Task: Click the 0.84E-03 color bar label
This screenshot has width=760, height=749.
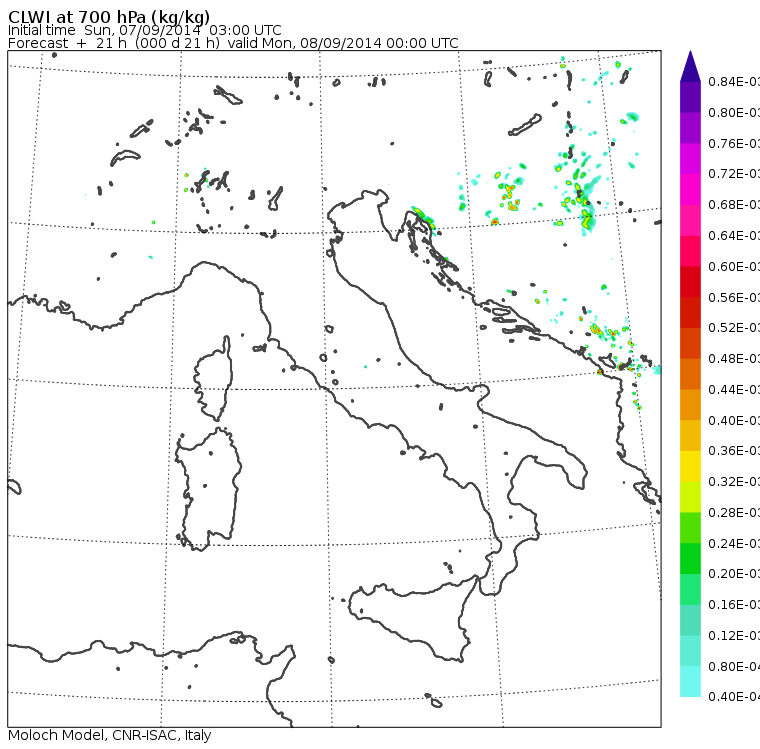Action: (734, 81)
